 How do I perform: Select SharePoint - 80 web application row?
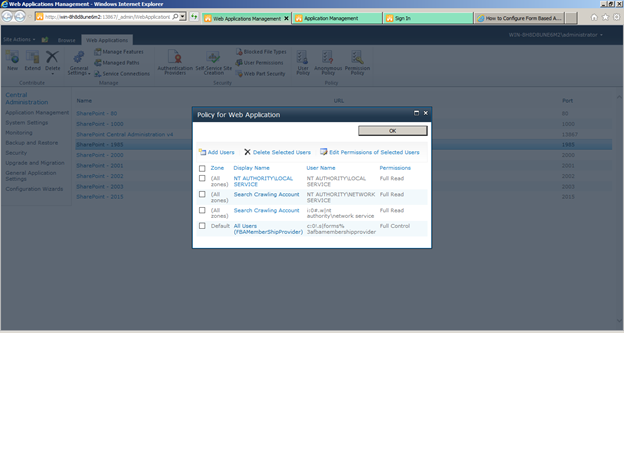pyautogui.click(x=344, y=113)
